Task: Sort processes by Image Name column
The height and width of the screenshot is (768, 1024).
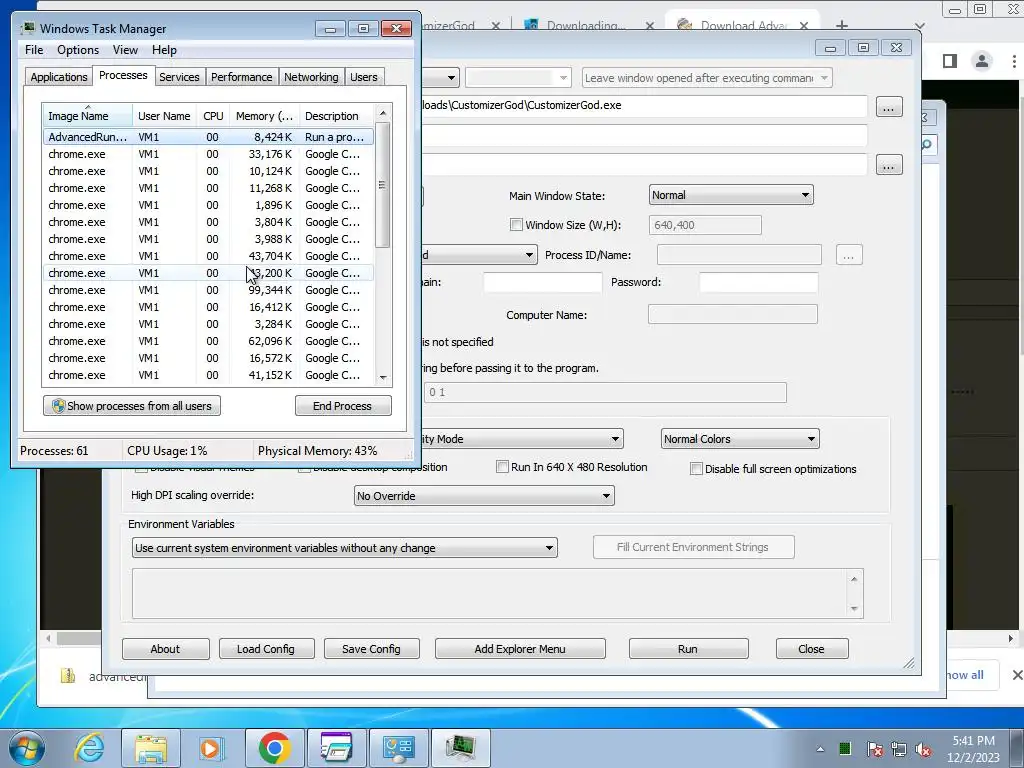Action: (x=86, y=116)
